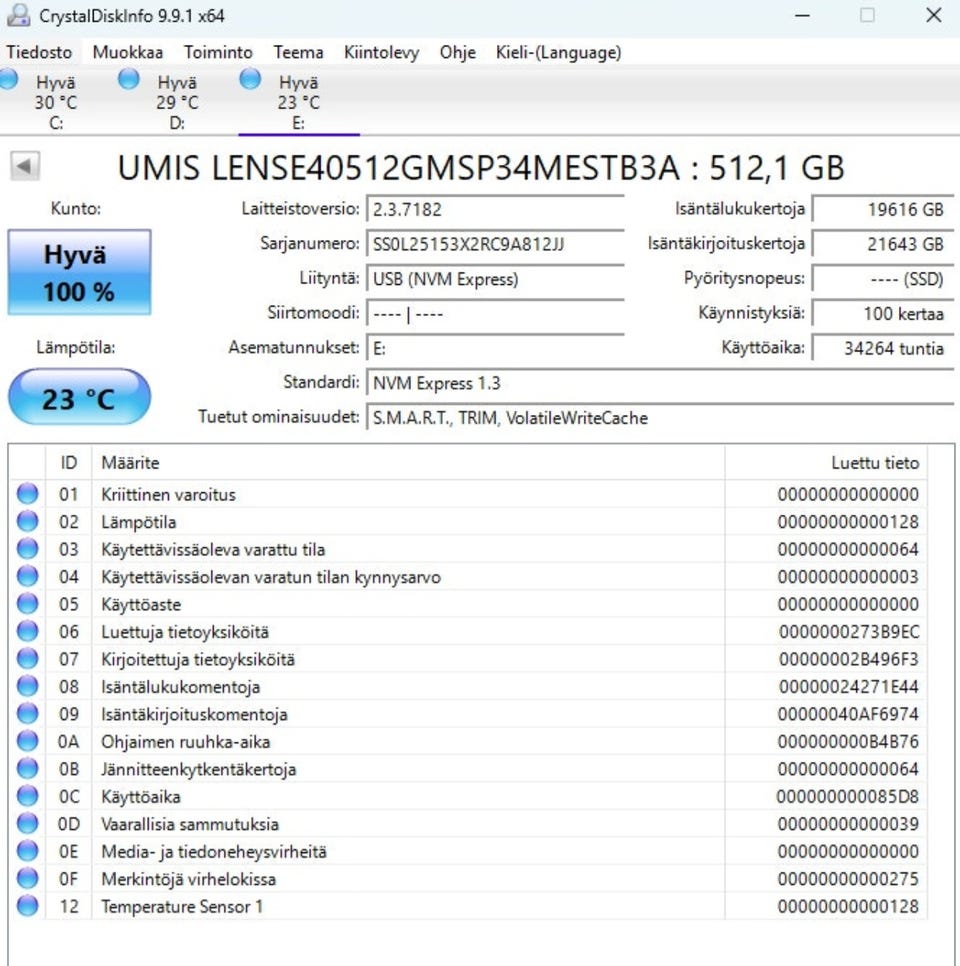Click status orb for Jännitteenkytkentäkertoja row

(27, 768)
